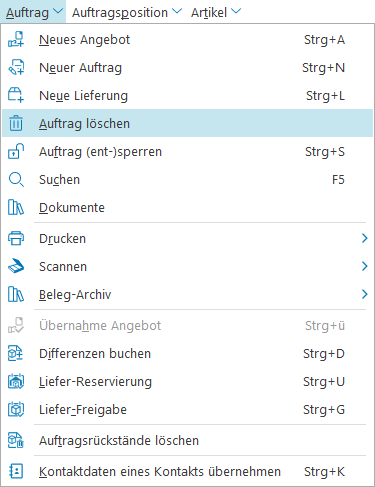Image resolution: width=375 pixels, height=487 pixels.
Task: Open the Artikel menu
Action: 216,12
